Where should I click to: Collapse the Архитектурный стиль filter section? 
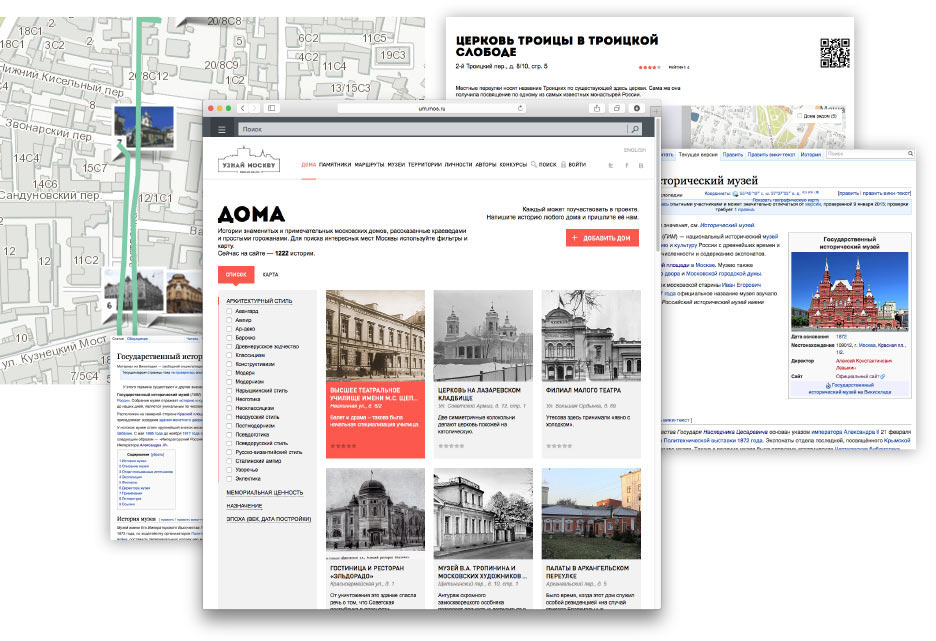coord(259,299)
